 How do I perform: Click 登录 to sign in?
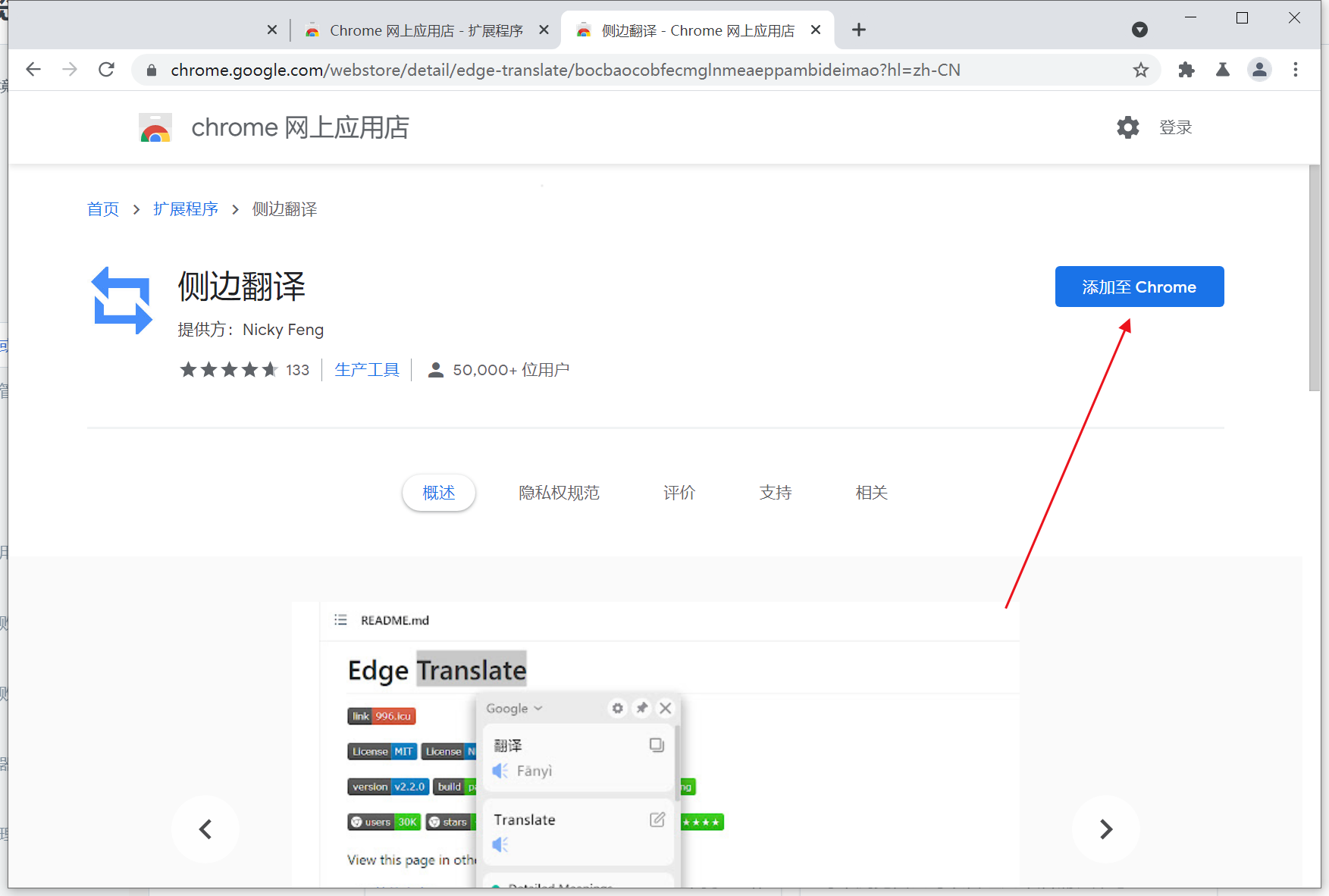point(1176,127)
